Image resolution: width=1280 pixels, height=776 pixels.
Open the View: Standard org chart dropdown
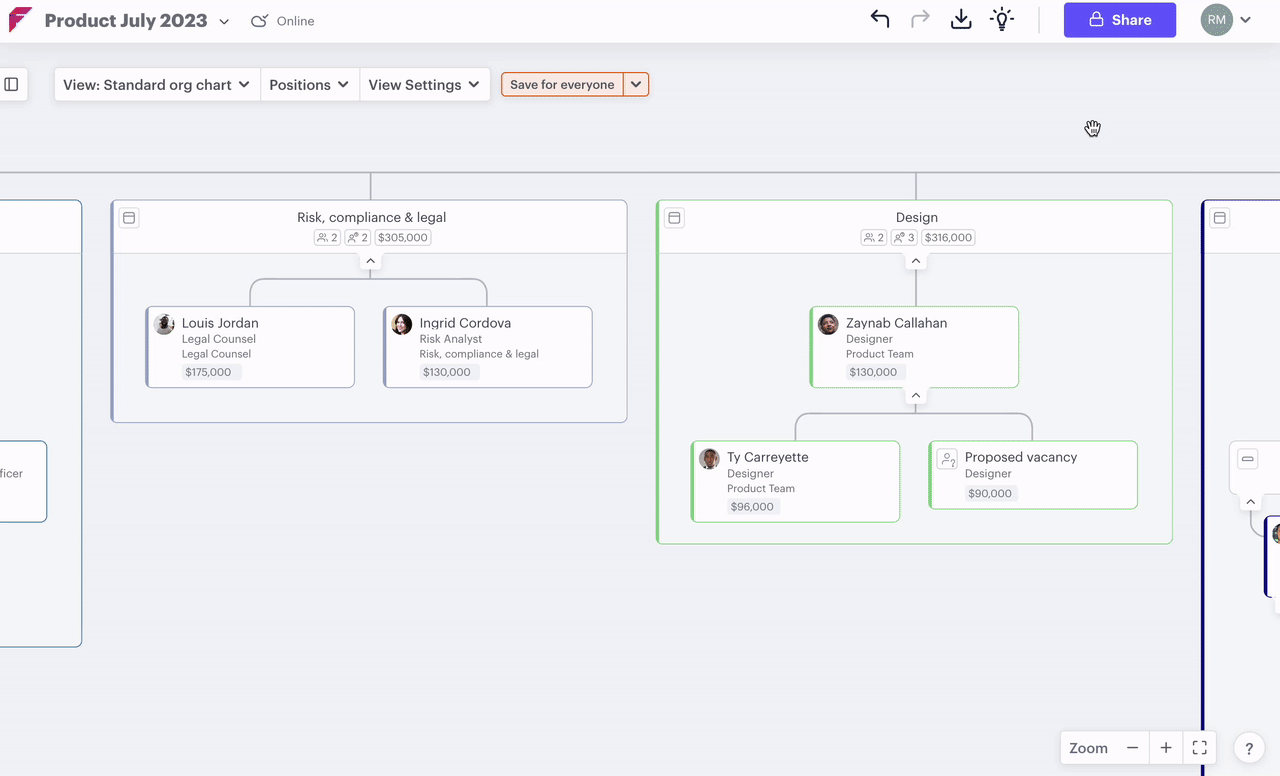(x=156, y=85)
